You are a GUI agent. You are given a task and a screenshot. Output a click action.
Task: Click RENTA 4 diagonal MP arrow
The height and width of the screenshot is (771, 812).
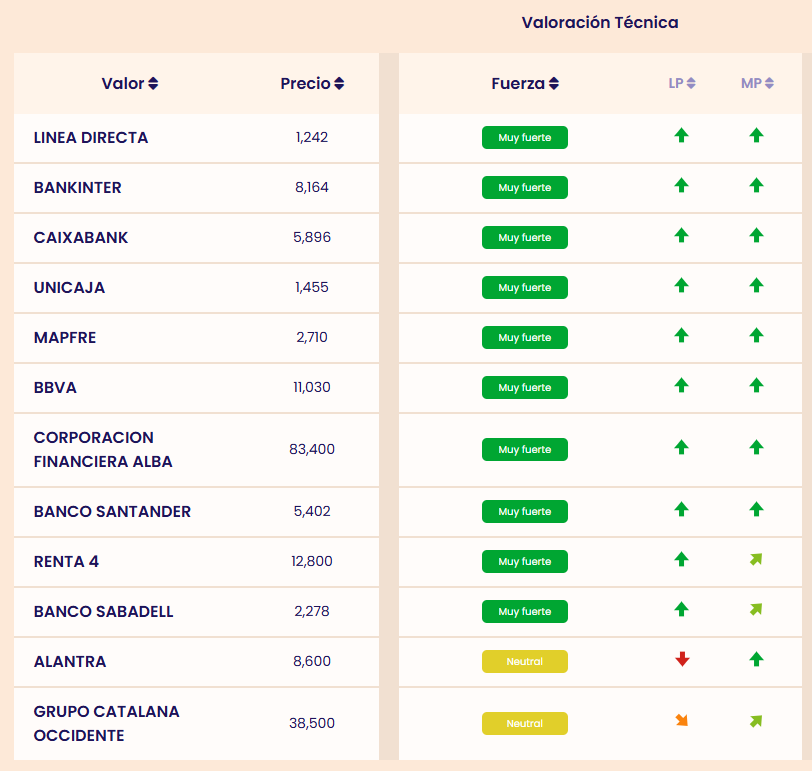(756, 560)
